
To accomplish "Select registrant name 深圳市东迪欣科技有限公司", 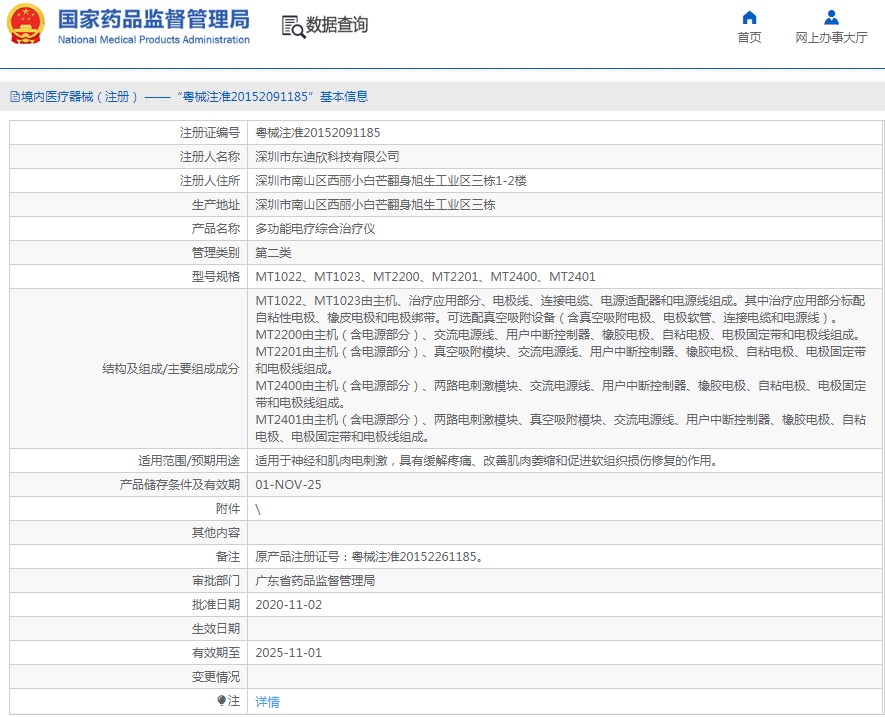I will (x=327, y=157).
